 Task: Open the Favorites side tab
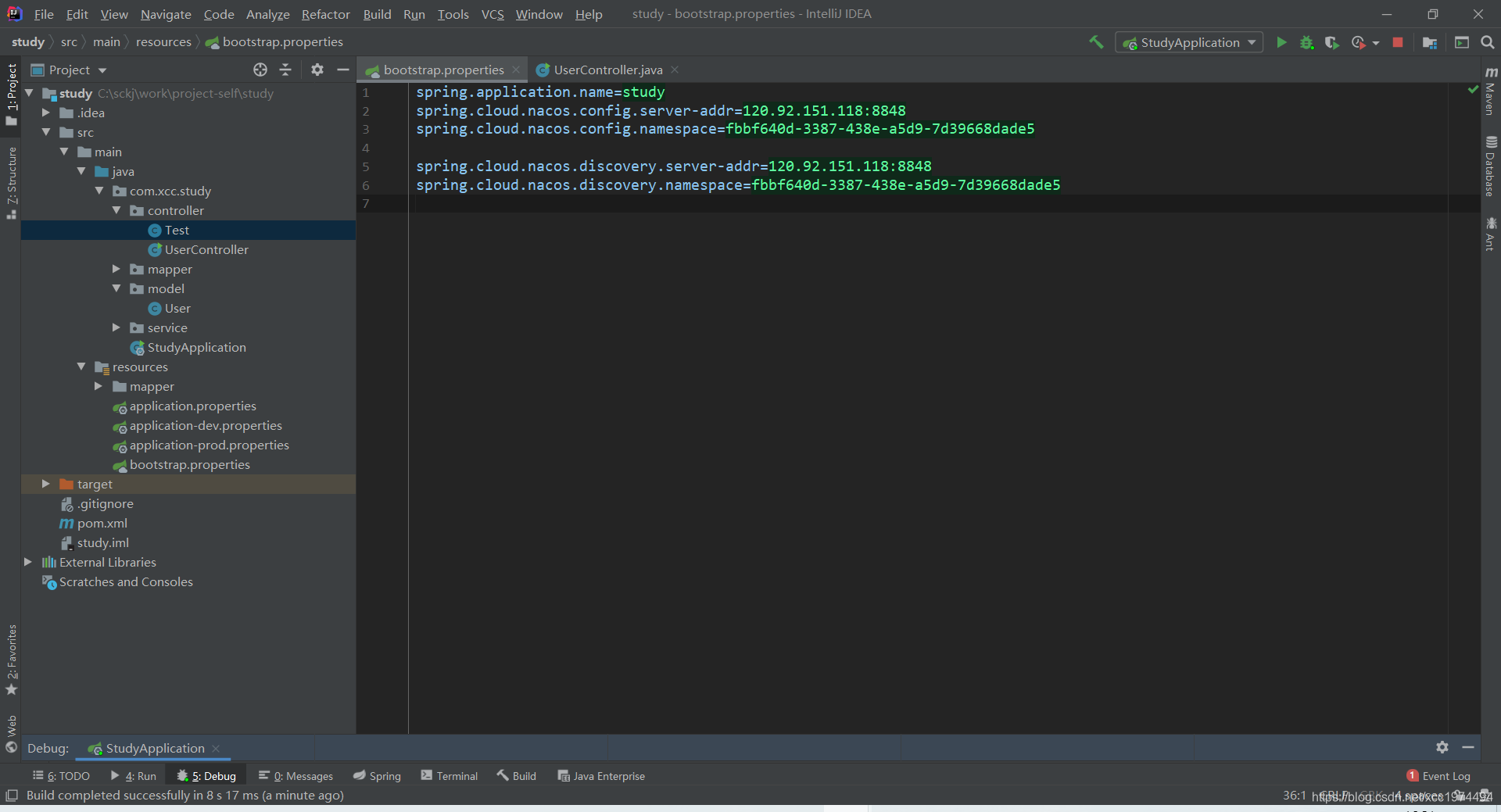(x=11, y=660)
